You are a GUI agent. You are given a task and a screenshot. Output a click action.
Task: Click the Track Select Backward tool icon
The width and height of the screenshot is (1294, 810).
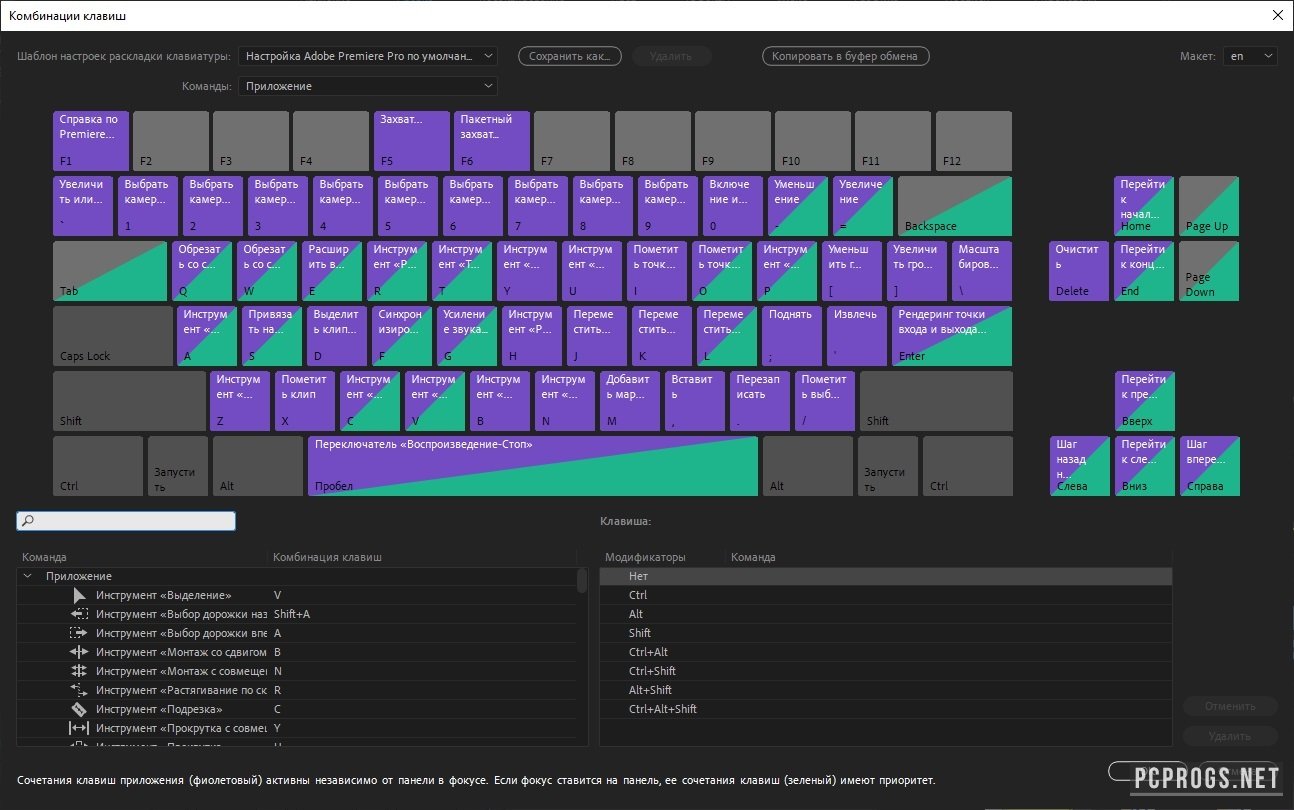80,614
